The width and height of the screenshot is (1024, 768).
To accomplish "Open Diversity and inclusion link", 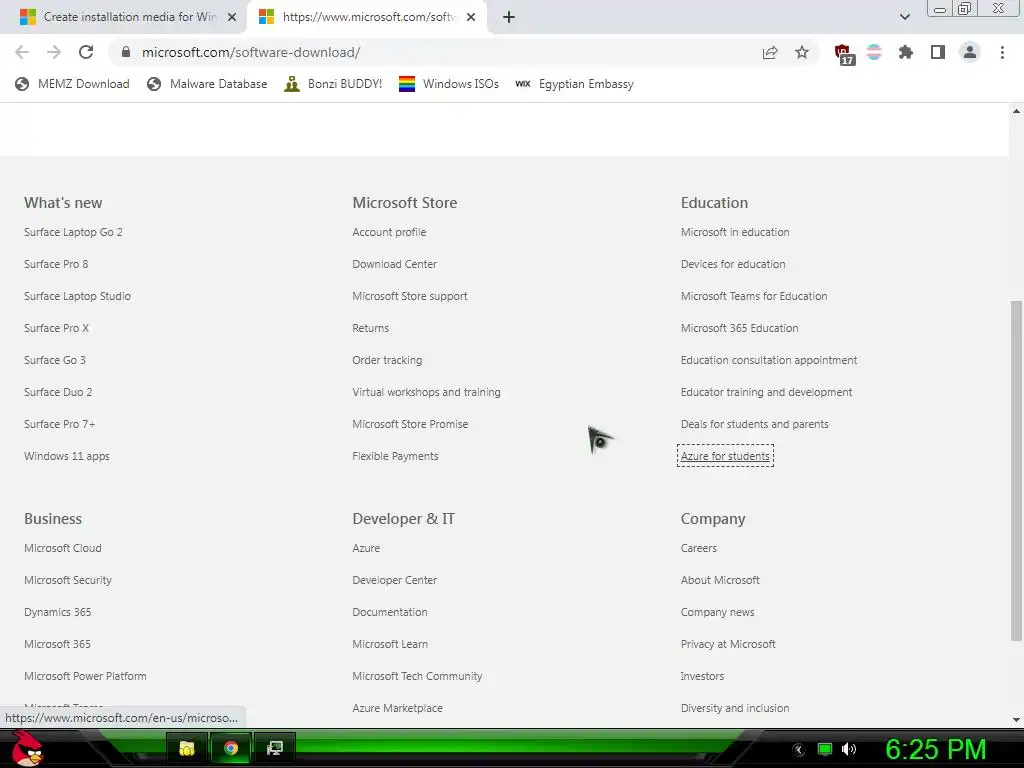I will coord(735,708).
